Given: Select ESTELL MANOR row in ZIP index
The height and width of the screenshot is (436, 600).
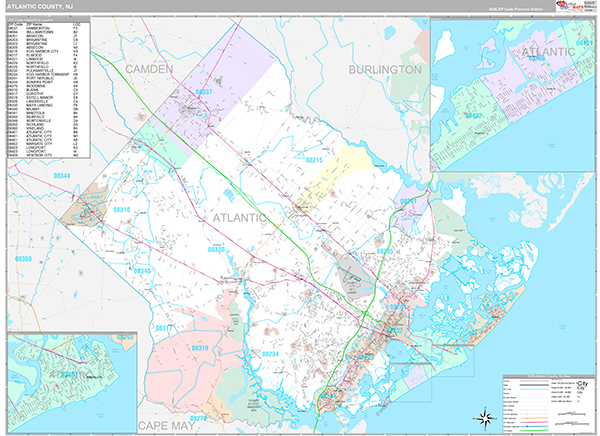Looking at the screenshot, I should (x=44, y=97).
